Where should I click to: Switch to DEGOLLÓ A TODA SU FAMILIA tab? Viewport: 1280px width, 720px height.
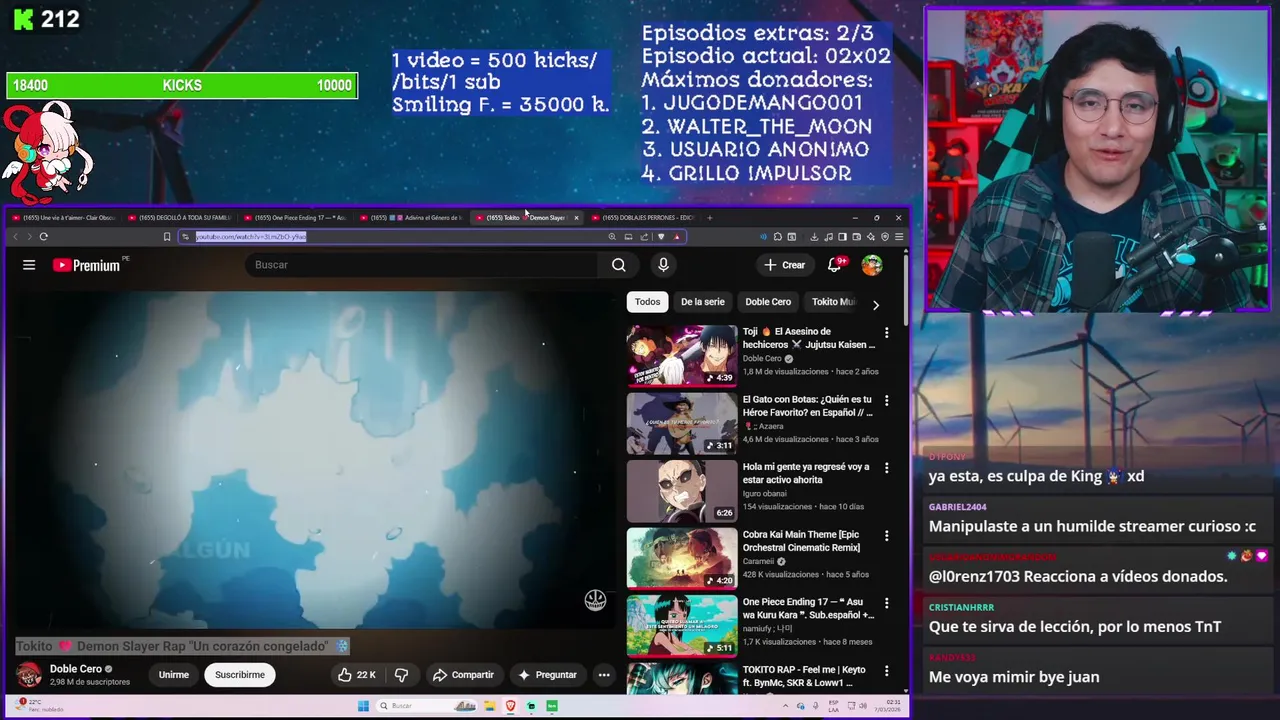180,218
